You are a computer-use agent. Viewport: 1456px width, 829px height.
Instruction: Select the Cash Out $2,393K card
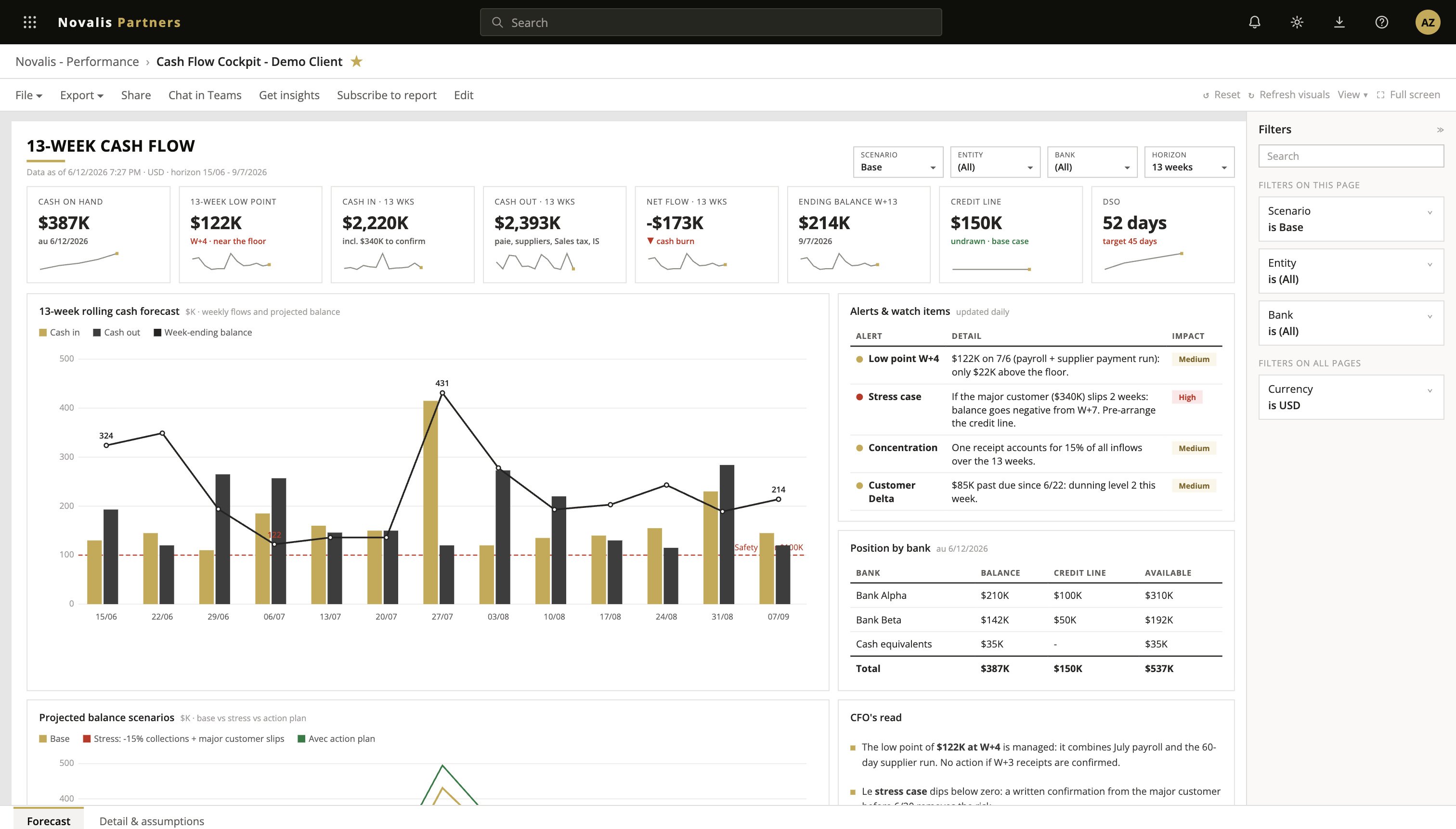555,234
